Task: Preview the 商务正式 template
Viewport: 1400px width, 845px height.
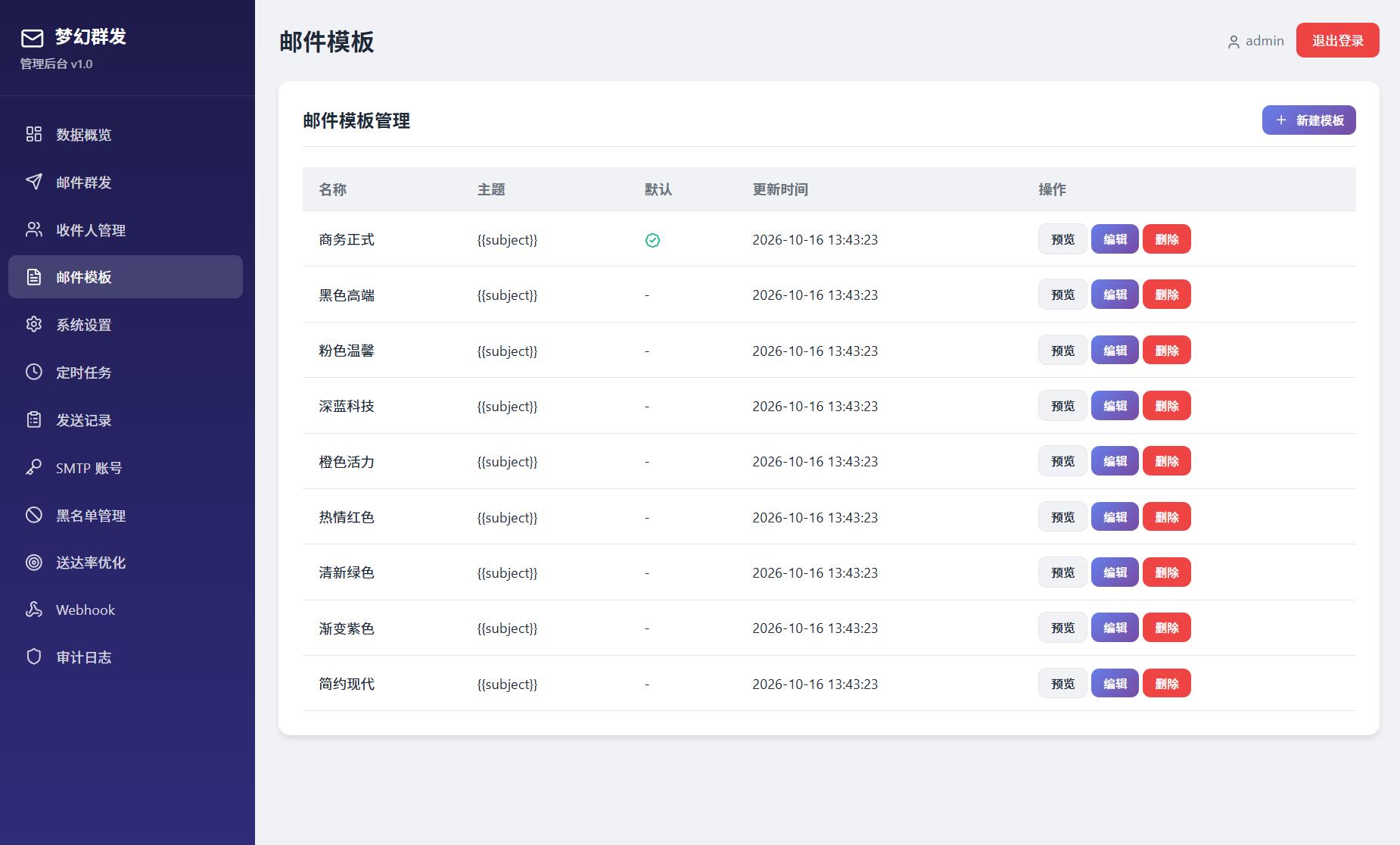Action: (1062, 239)
